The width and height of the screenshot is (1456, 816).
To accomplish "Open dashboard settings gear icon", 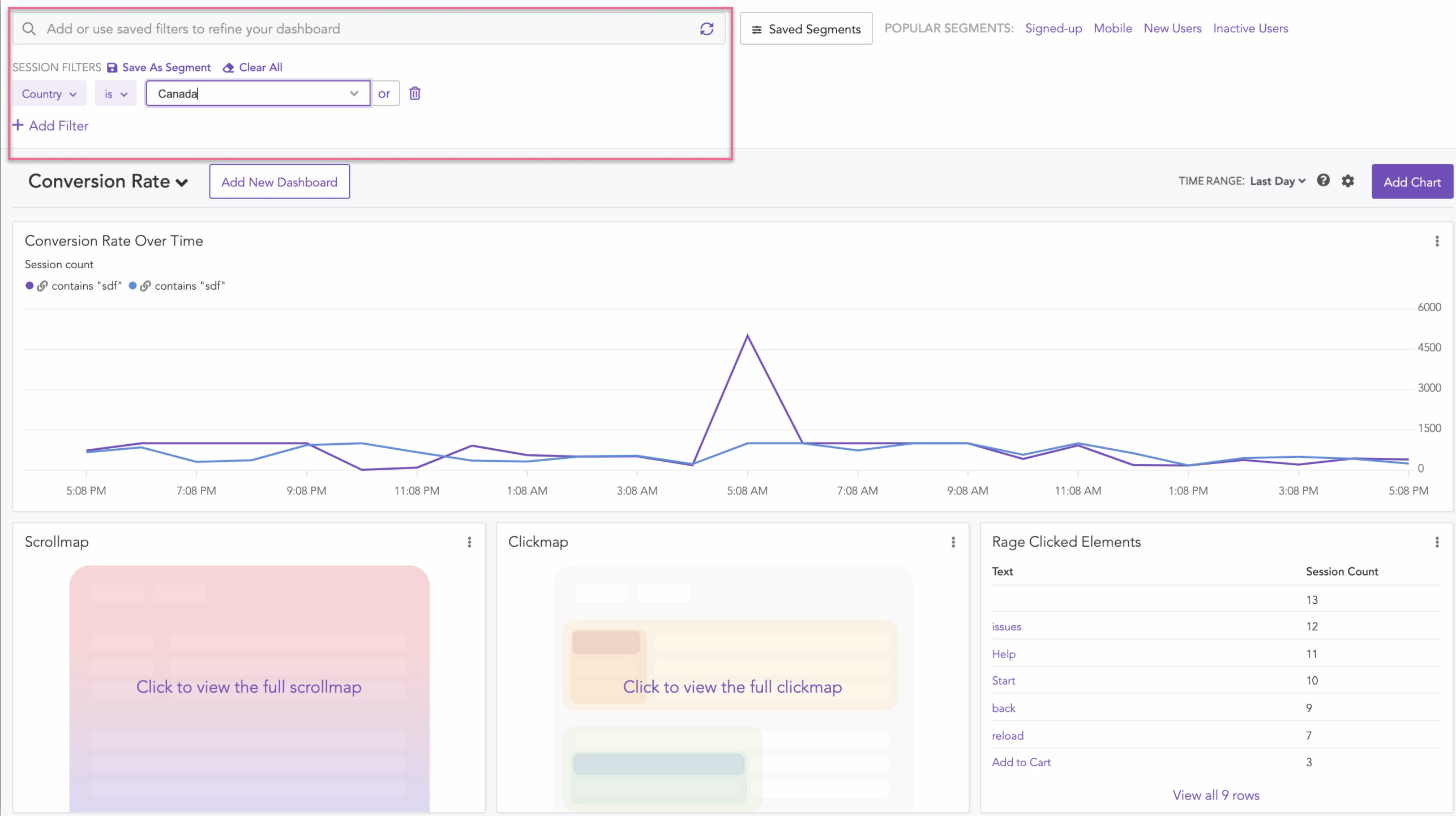I will click(1348, 181).
